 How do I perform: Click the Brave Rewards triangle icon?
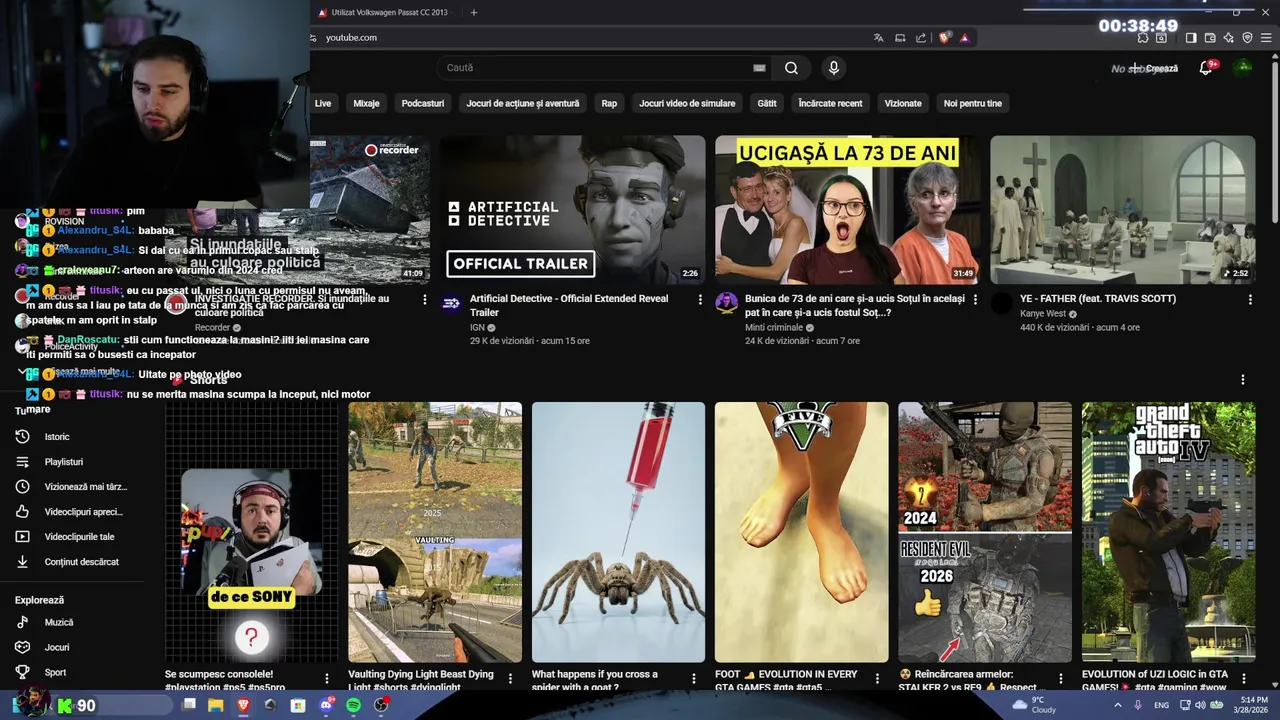coord(965,38)
